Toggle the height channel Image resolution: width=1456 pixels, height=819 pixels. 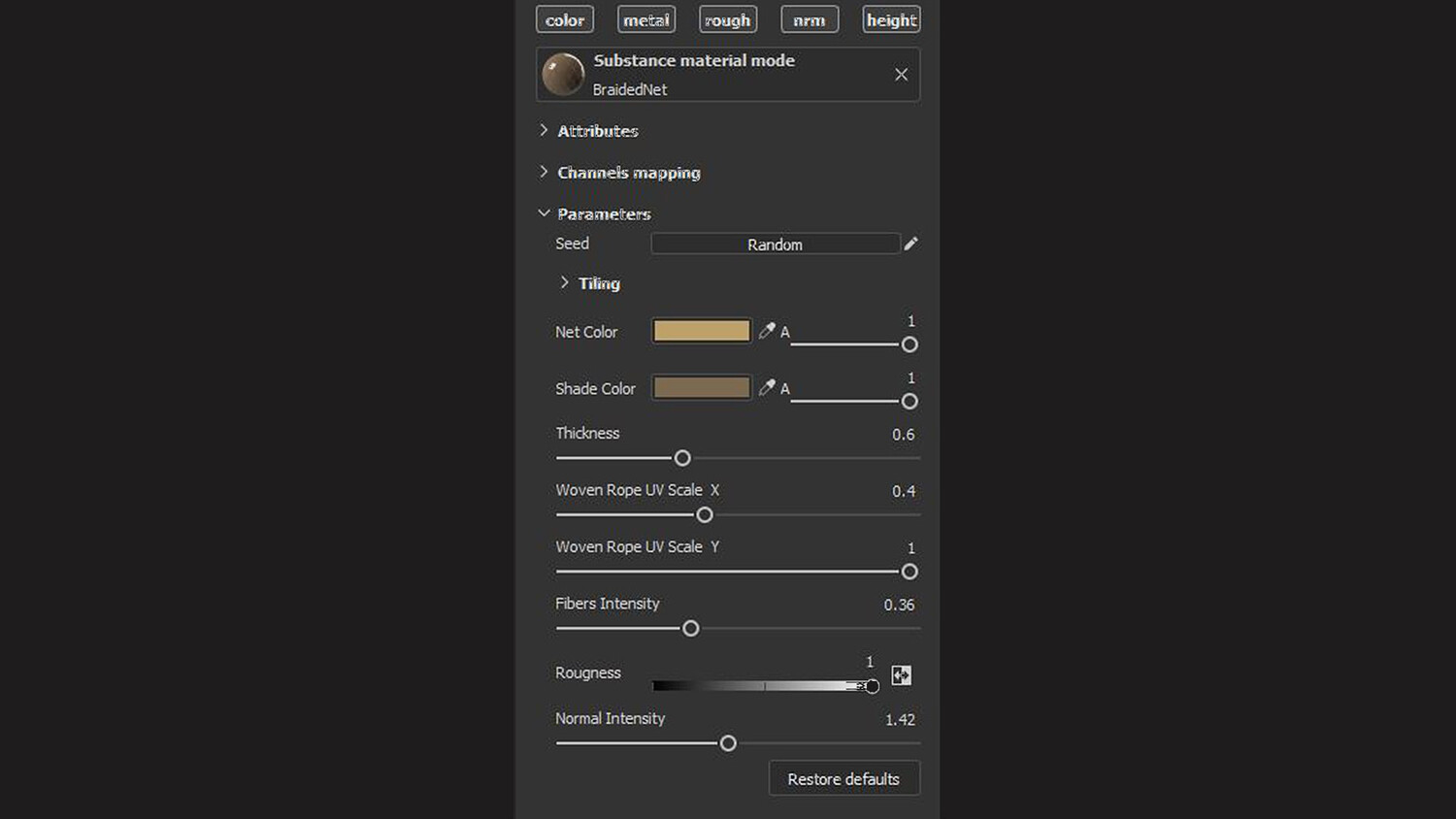coord(891,19)
